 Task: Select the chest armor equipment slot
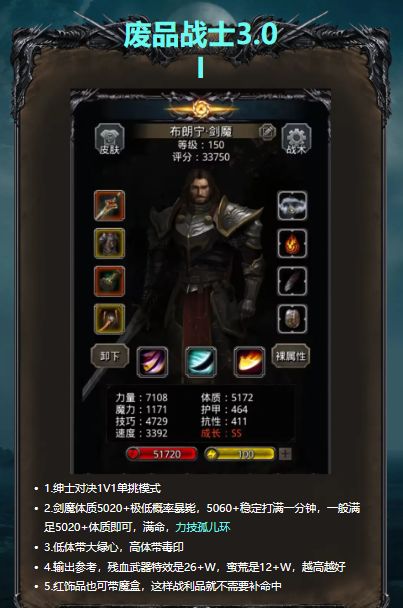[109, 244]
